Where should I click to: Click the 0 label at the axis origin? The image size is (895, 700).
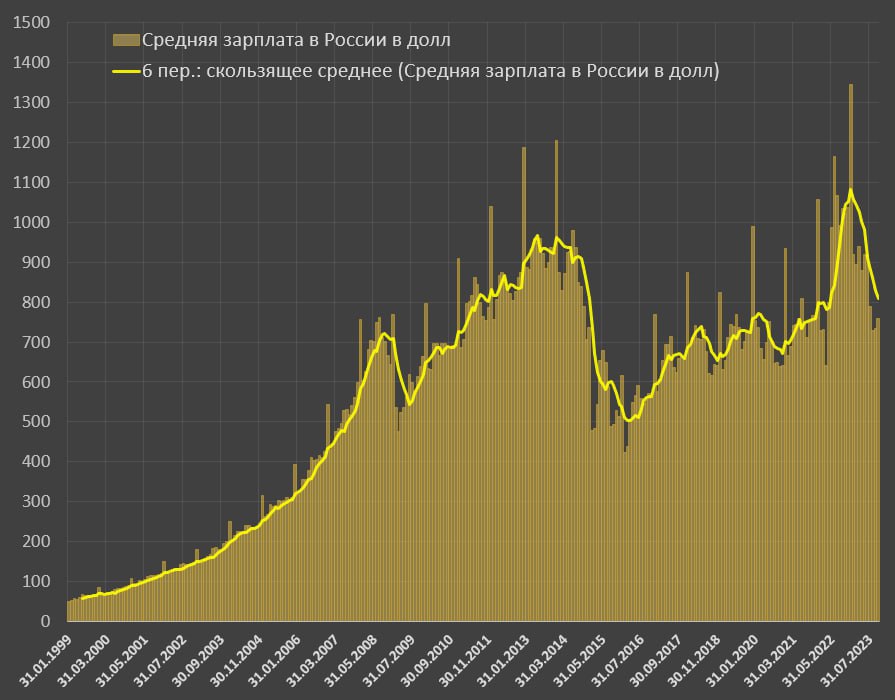click(x=48, y=622)
